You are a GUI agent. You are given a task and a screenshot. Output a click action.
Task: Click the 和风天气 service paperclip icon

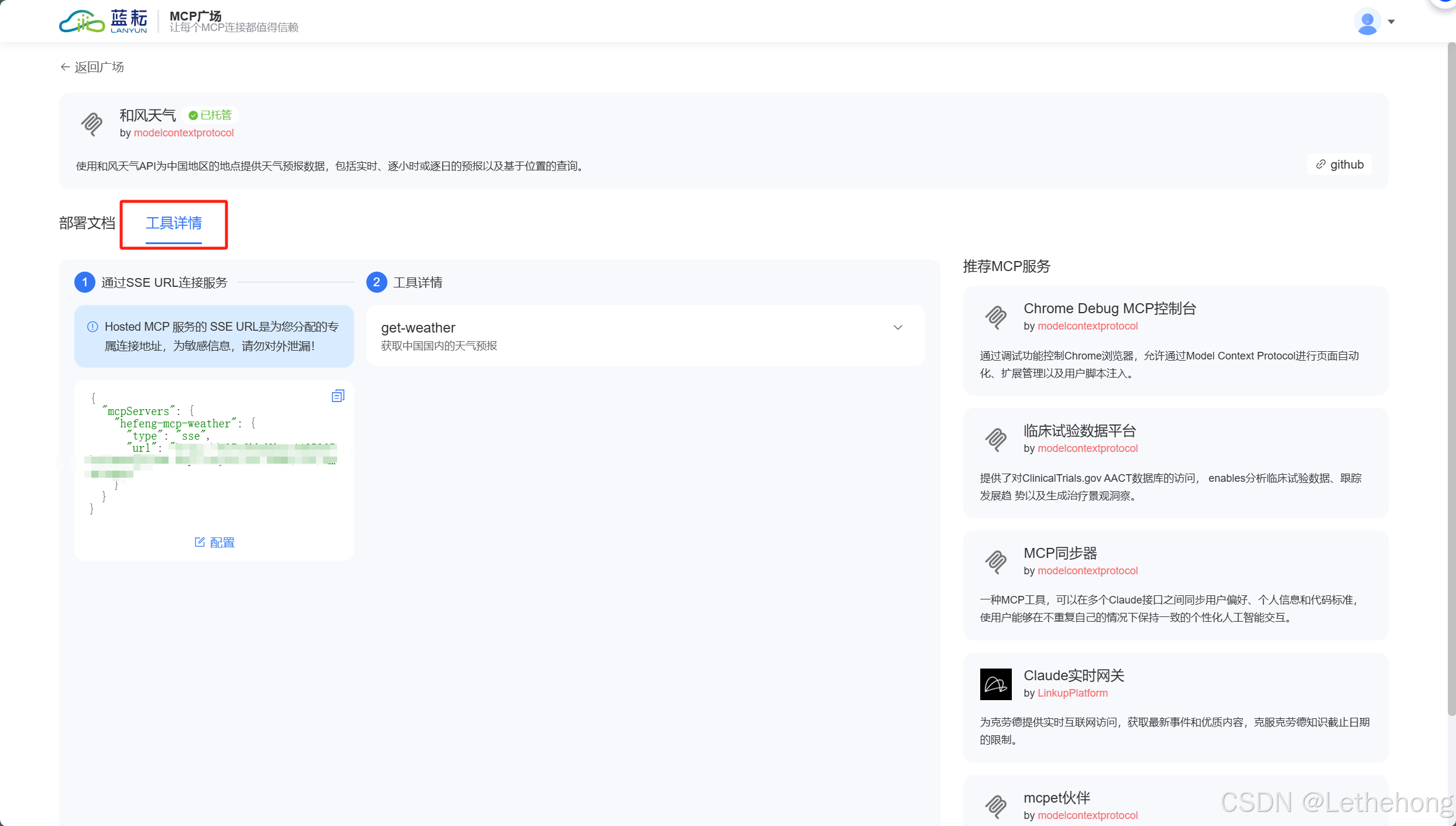click(x=92, y=124)
